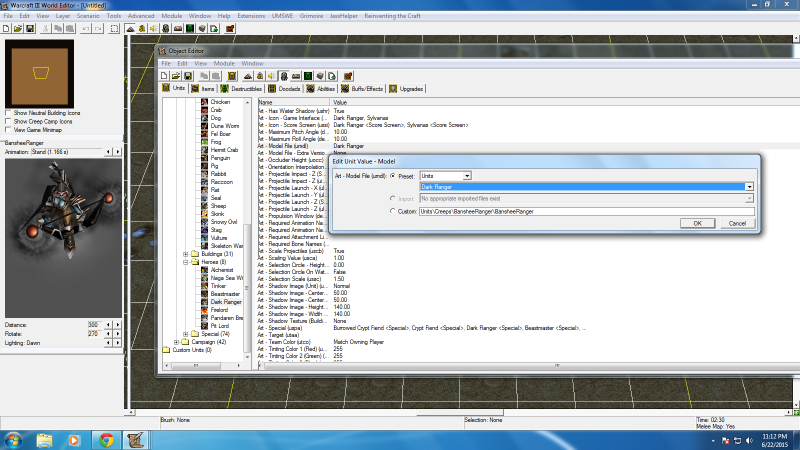Select Firelord in the Heroes tree
The height and width of the screenshot is (450, 800).
point(219,310)
